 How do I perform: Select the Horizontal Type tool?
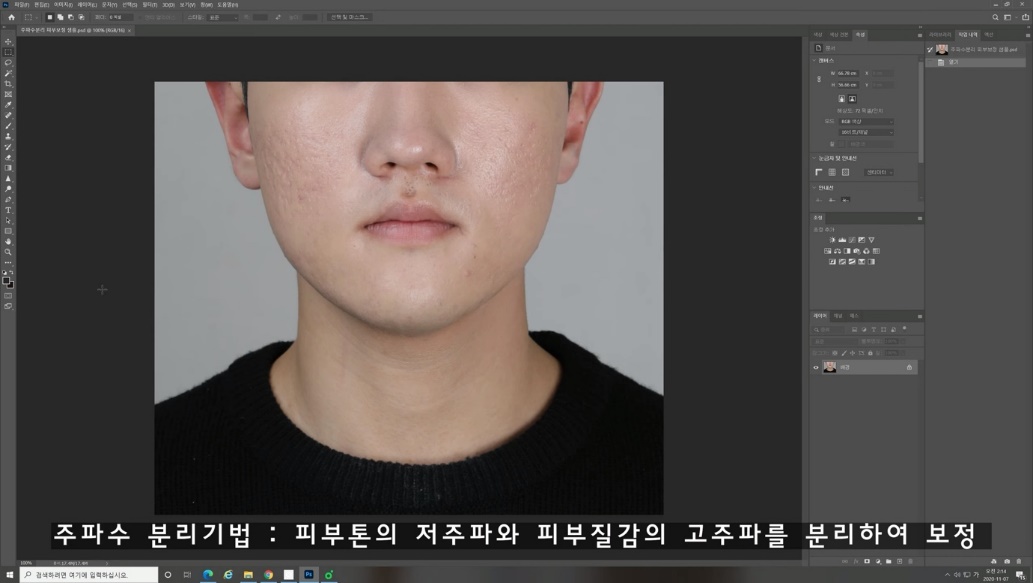tap(8, 210)
